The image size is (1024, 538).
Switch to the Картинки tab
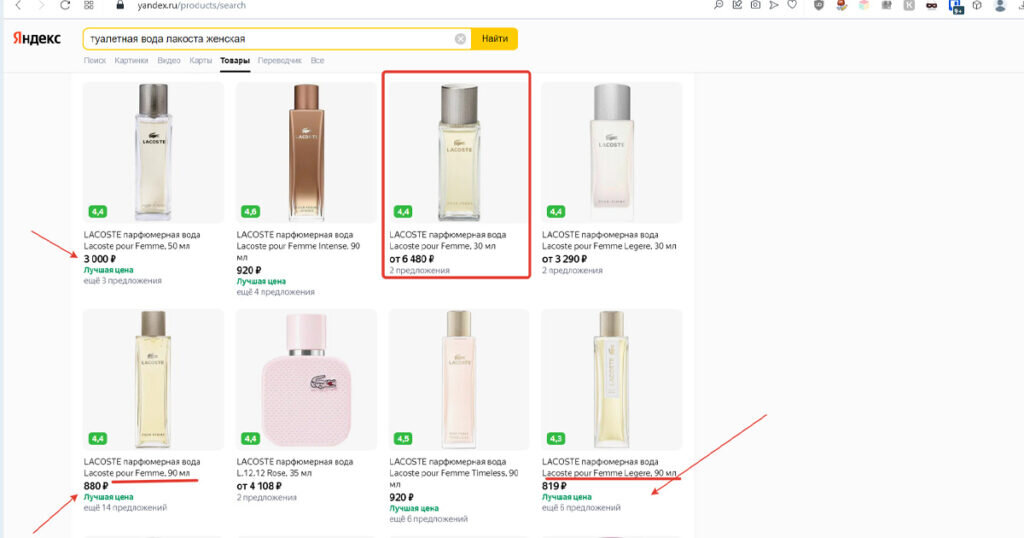(x=131, y=61)
